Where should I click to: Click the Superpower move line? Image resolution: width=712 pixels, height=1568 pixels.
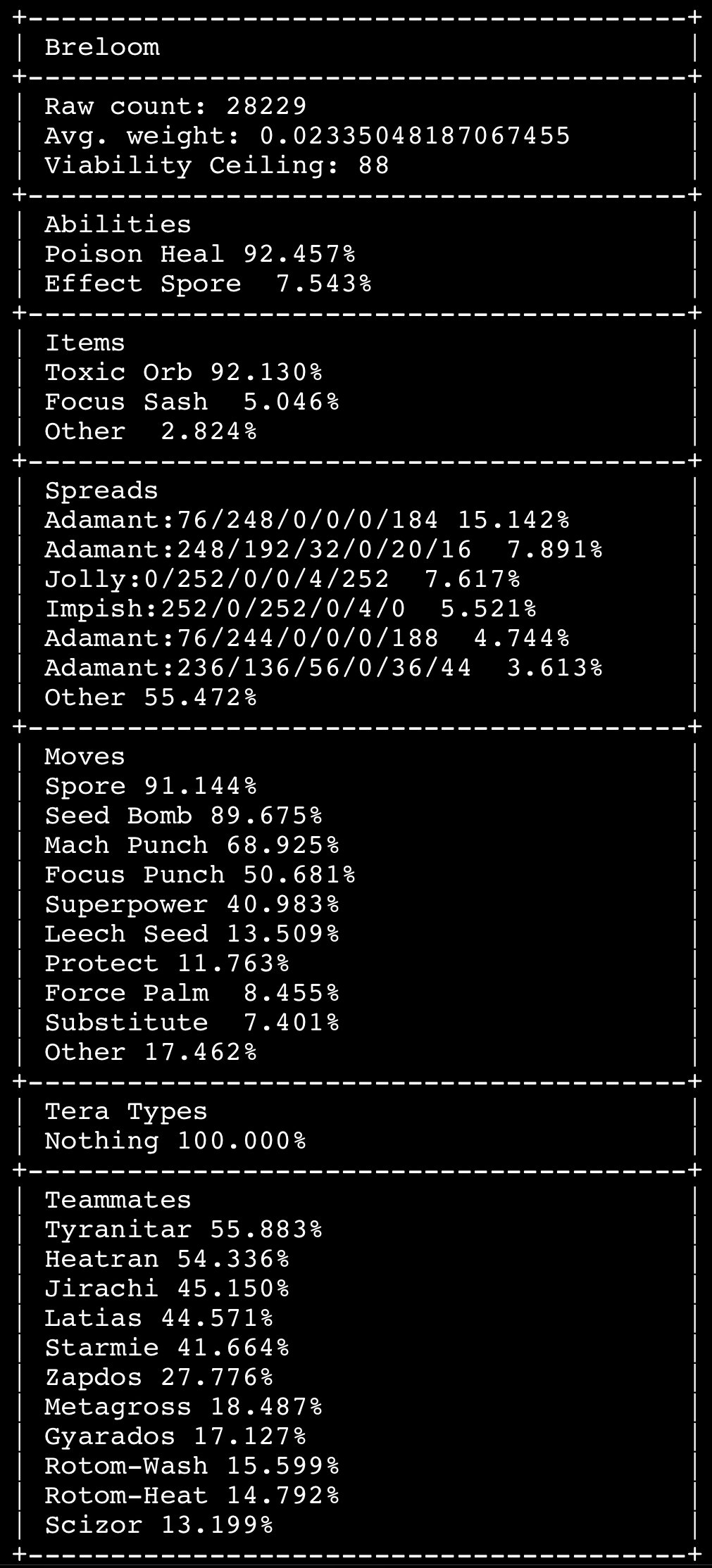(192, 904)
